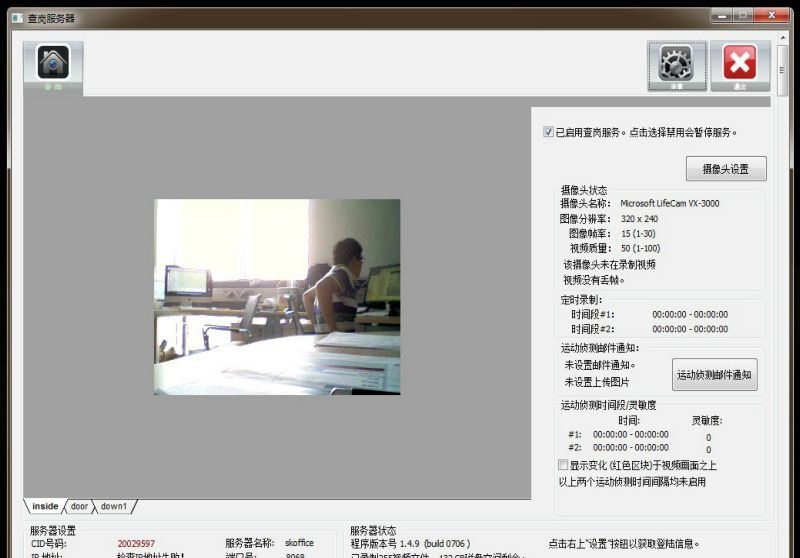Click the scrollbar up arrow
Image resolution: width=800 pixels, height=558 pixels.
(783, 38)
